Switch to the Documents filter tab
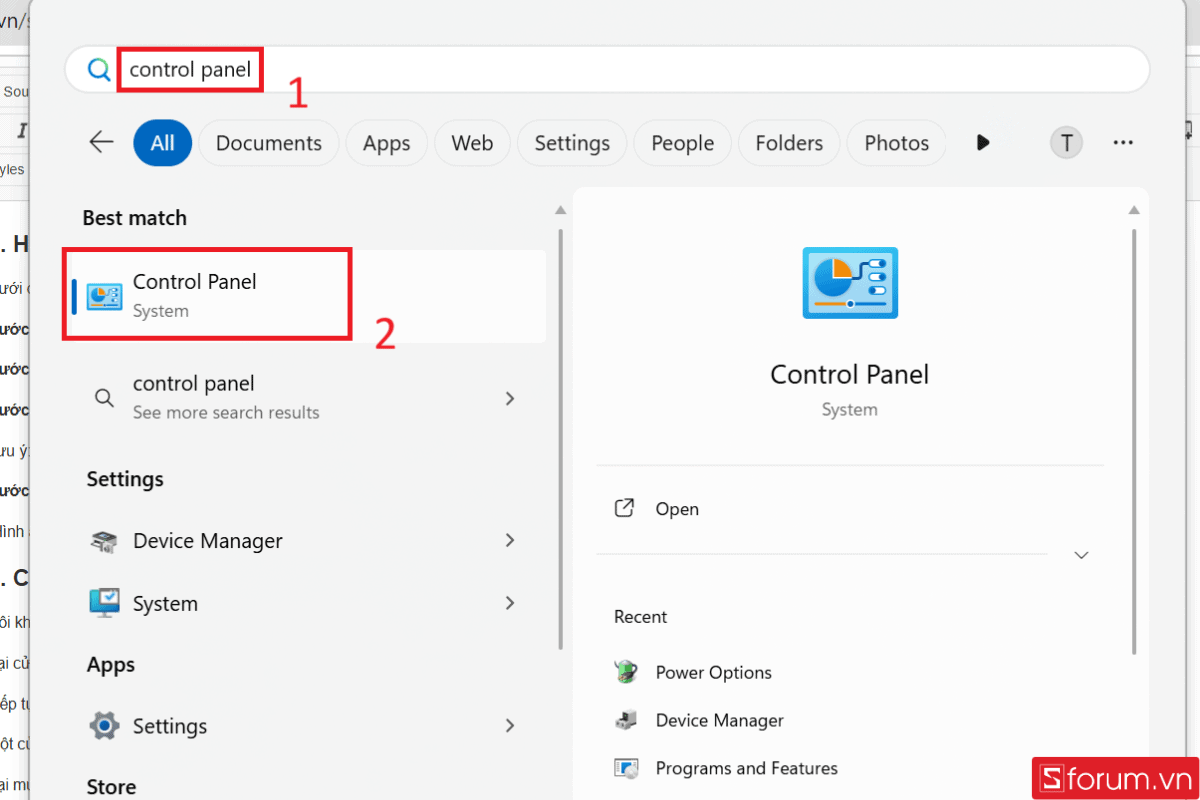 268,142
